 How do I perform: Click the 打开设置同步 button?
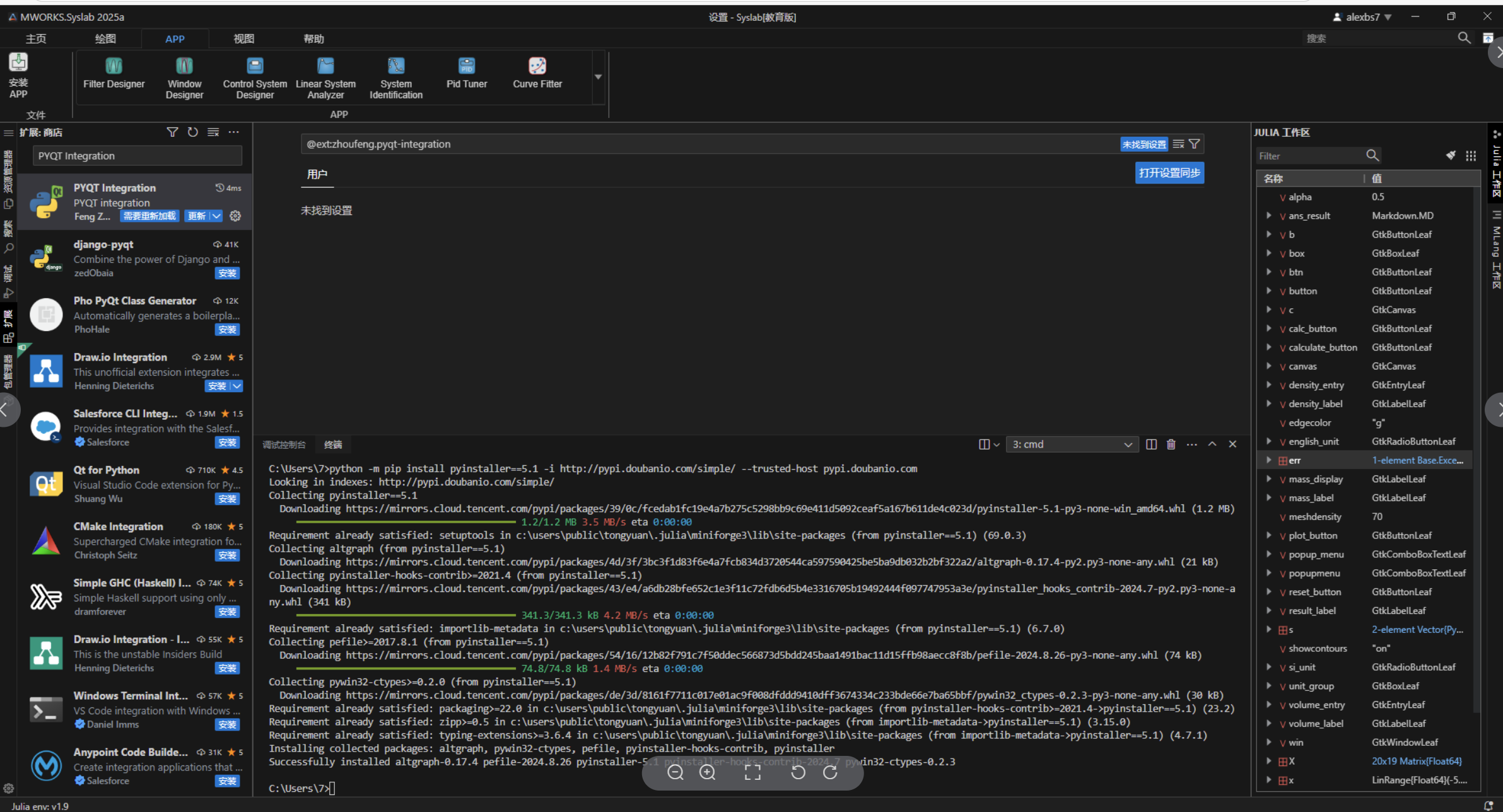1169,173
